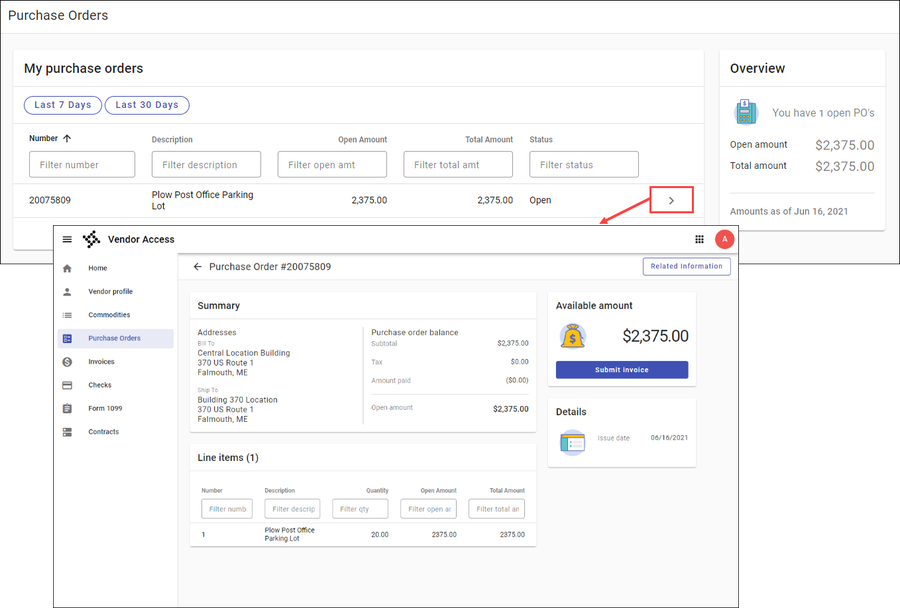Click the Submit invoice button
The height and width of the screenshot is (608, 900).
coord(622,370)
